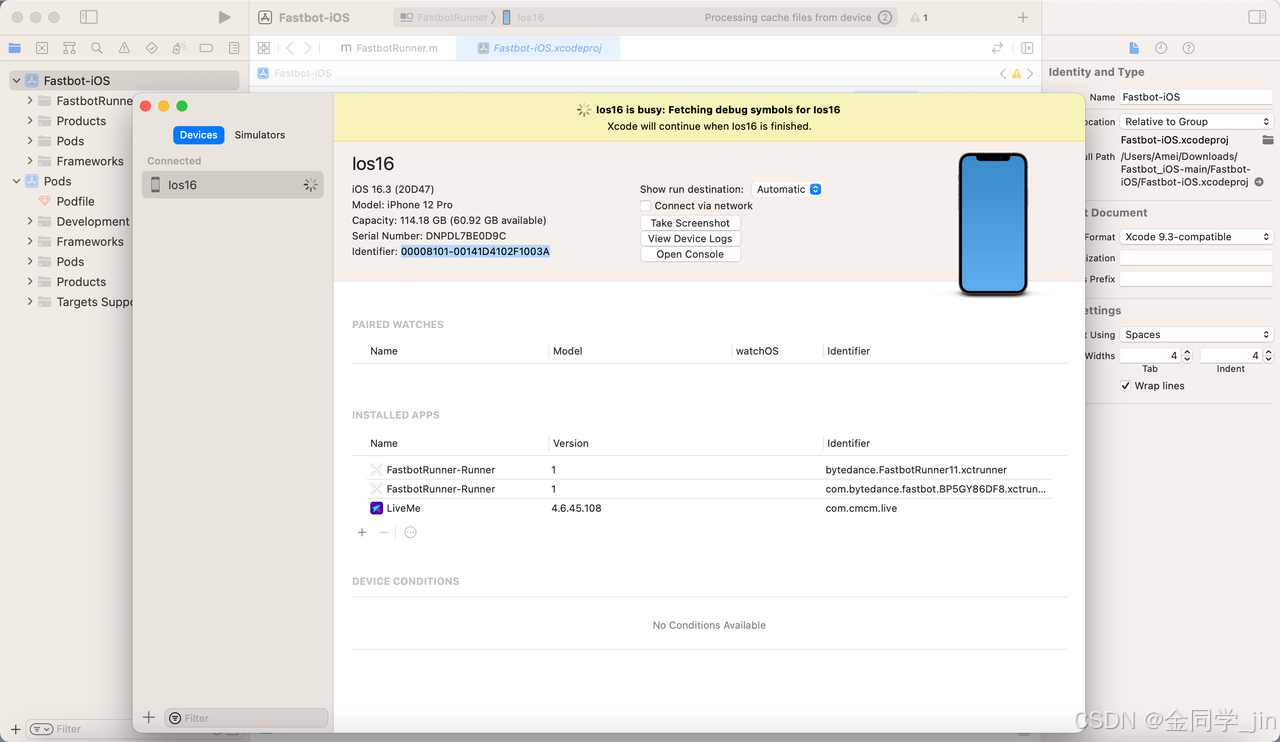Click the FastbotRunner scheme selector

[443, 17]
